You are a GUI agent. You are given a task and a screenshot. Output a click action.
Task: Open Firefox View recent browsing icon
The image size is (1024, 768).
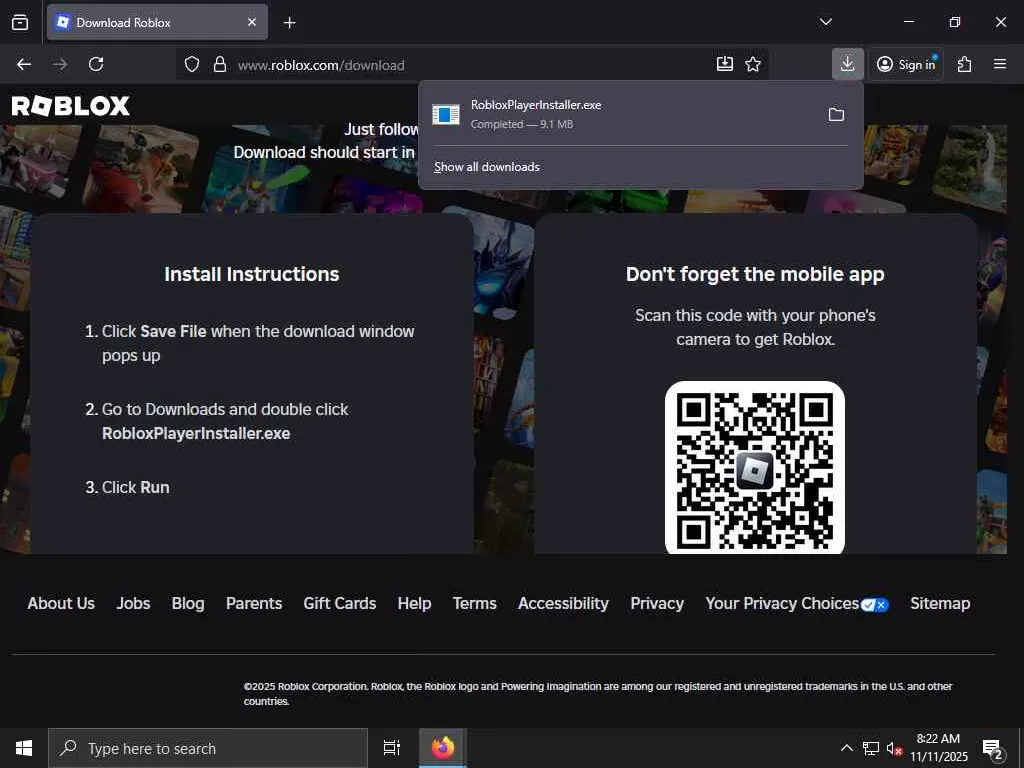coord(20,23)
